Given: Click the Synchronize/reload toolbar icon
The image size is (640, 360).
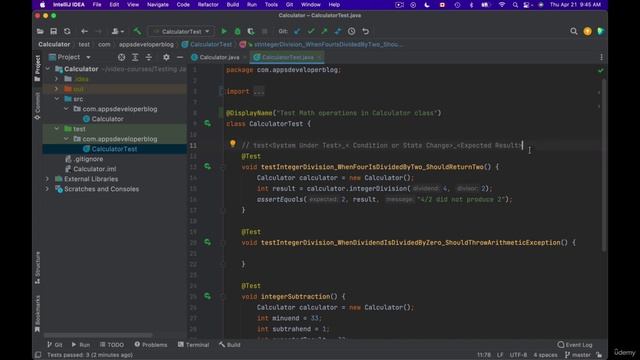Looking at the screenshot, I should (67, 31).
